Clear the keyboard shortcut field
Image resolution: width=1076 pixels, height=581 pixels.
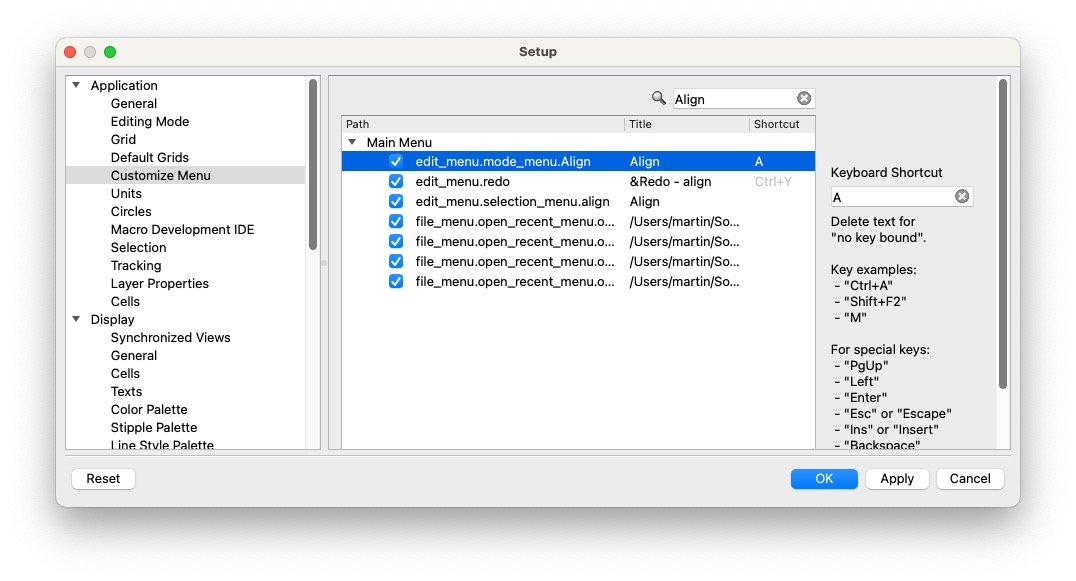(961, 197)
